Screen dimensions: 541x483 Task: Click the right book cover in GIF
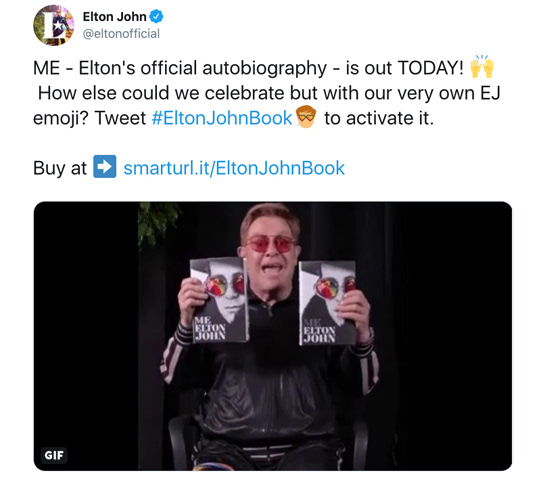327,303
